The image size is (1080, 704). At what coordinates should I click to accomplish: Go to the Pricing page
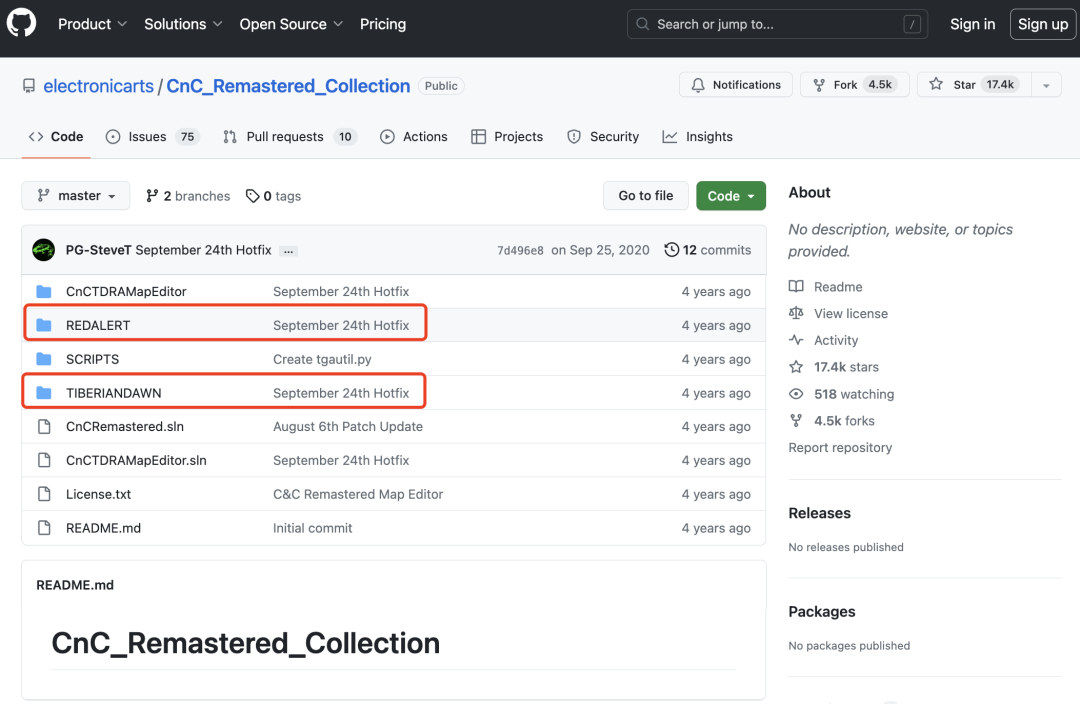(383, 24)
